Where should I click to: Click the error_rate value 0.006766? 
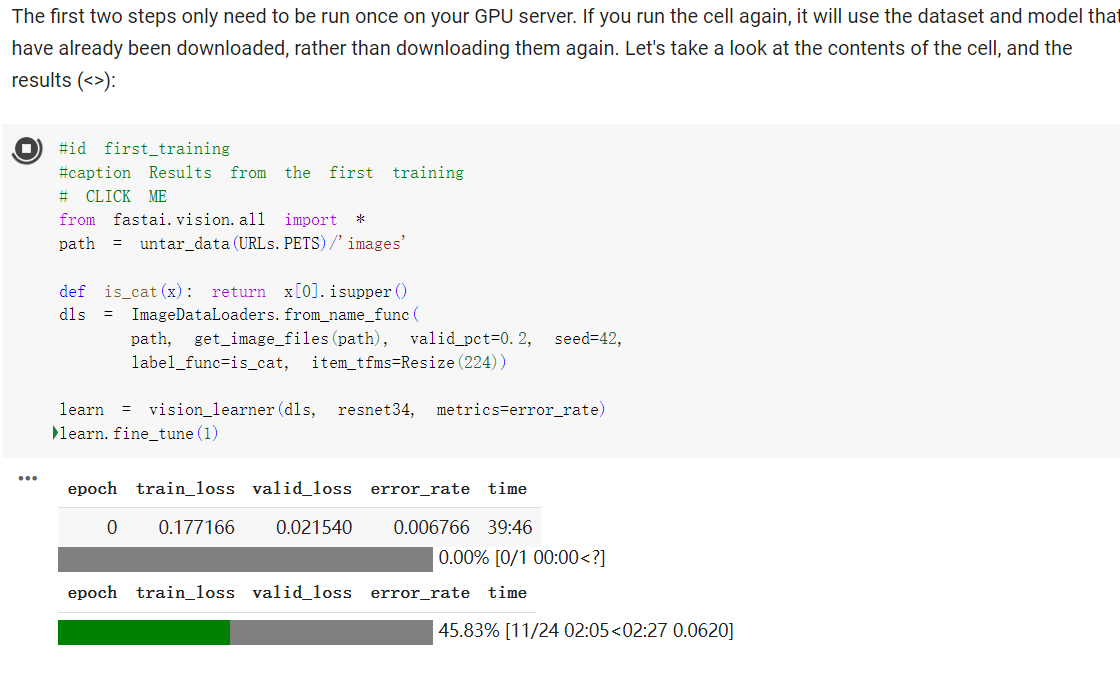pos(431,527)
